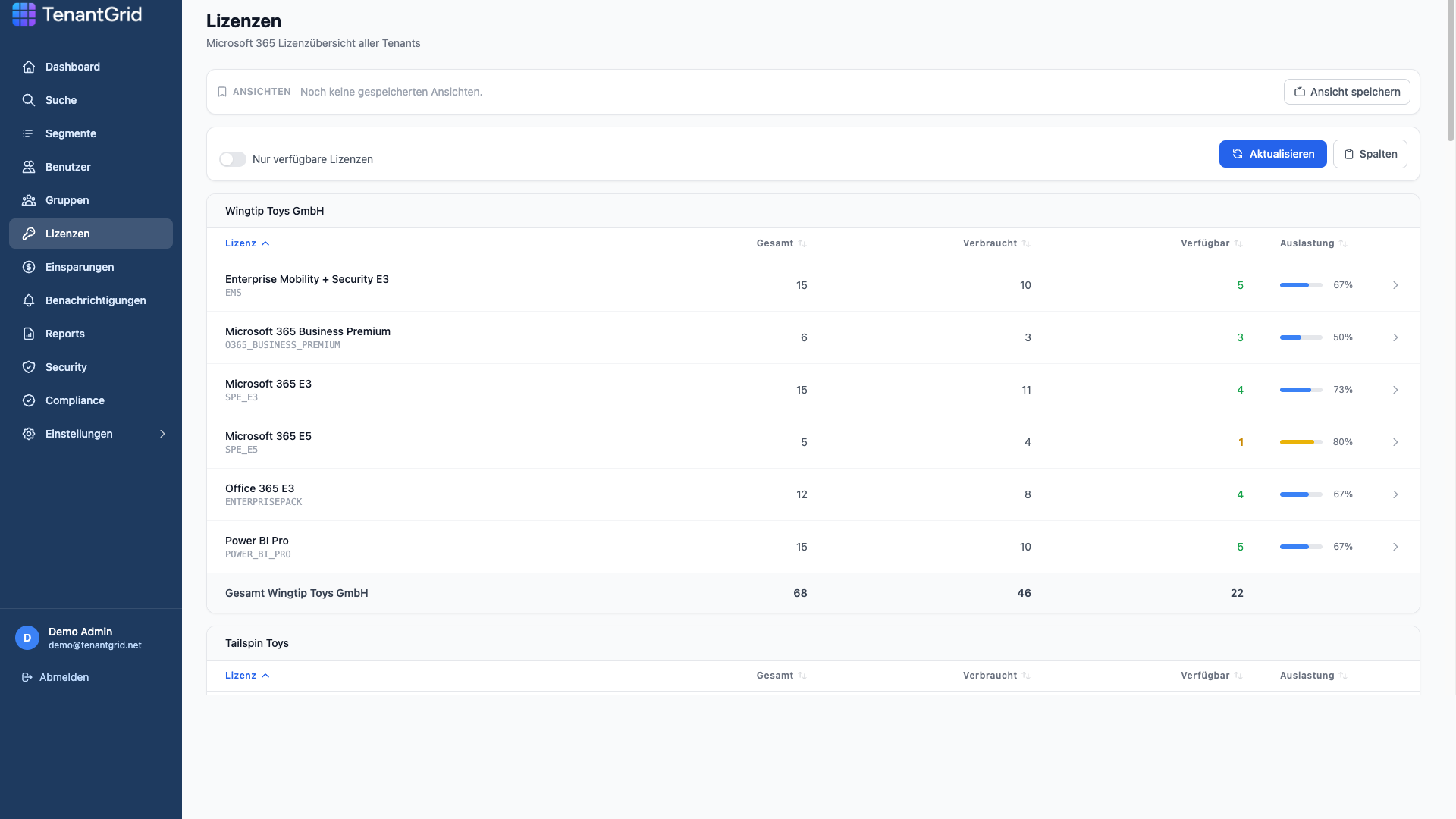The width and height of the screenshot is (1456, 819).
Task: Select the Wingtip Toys GmbH tenant header
Action: coord(813,211)
